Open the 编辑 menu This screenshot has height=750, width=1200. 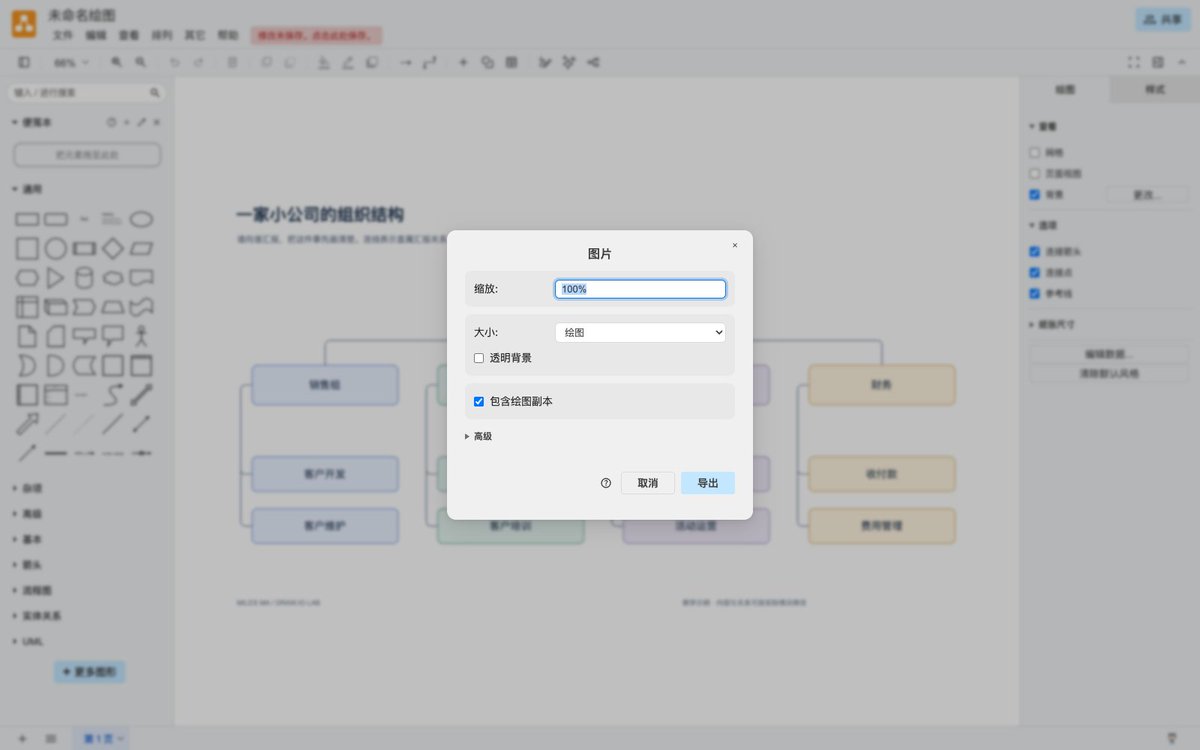point(96,35)
